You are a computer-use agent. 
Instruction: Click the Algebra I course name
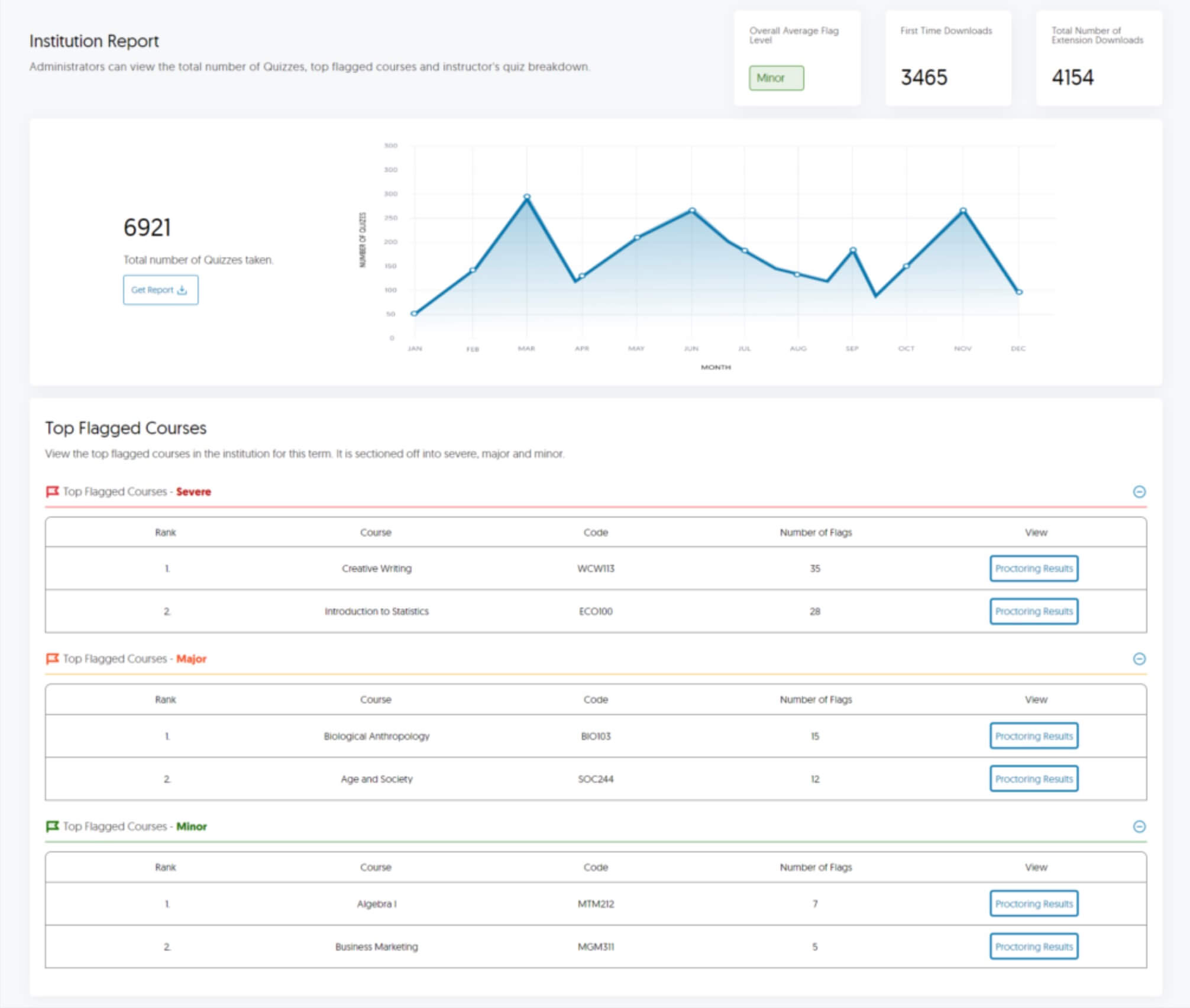click(x=377, y=904)
